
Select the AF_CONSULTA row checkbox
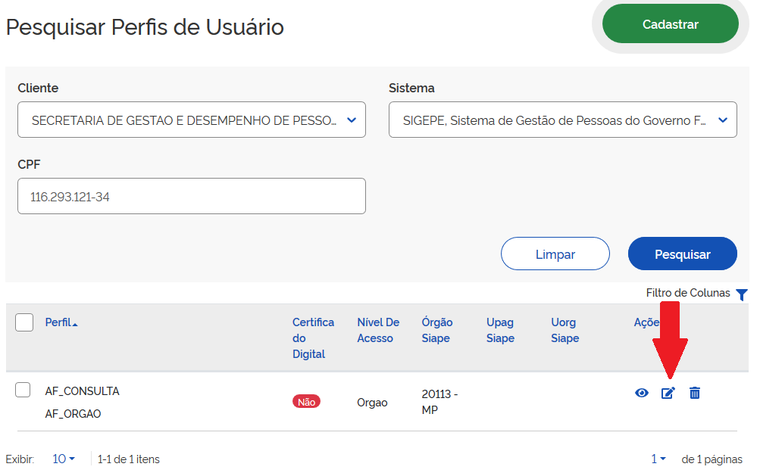click(23, 390)
